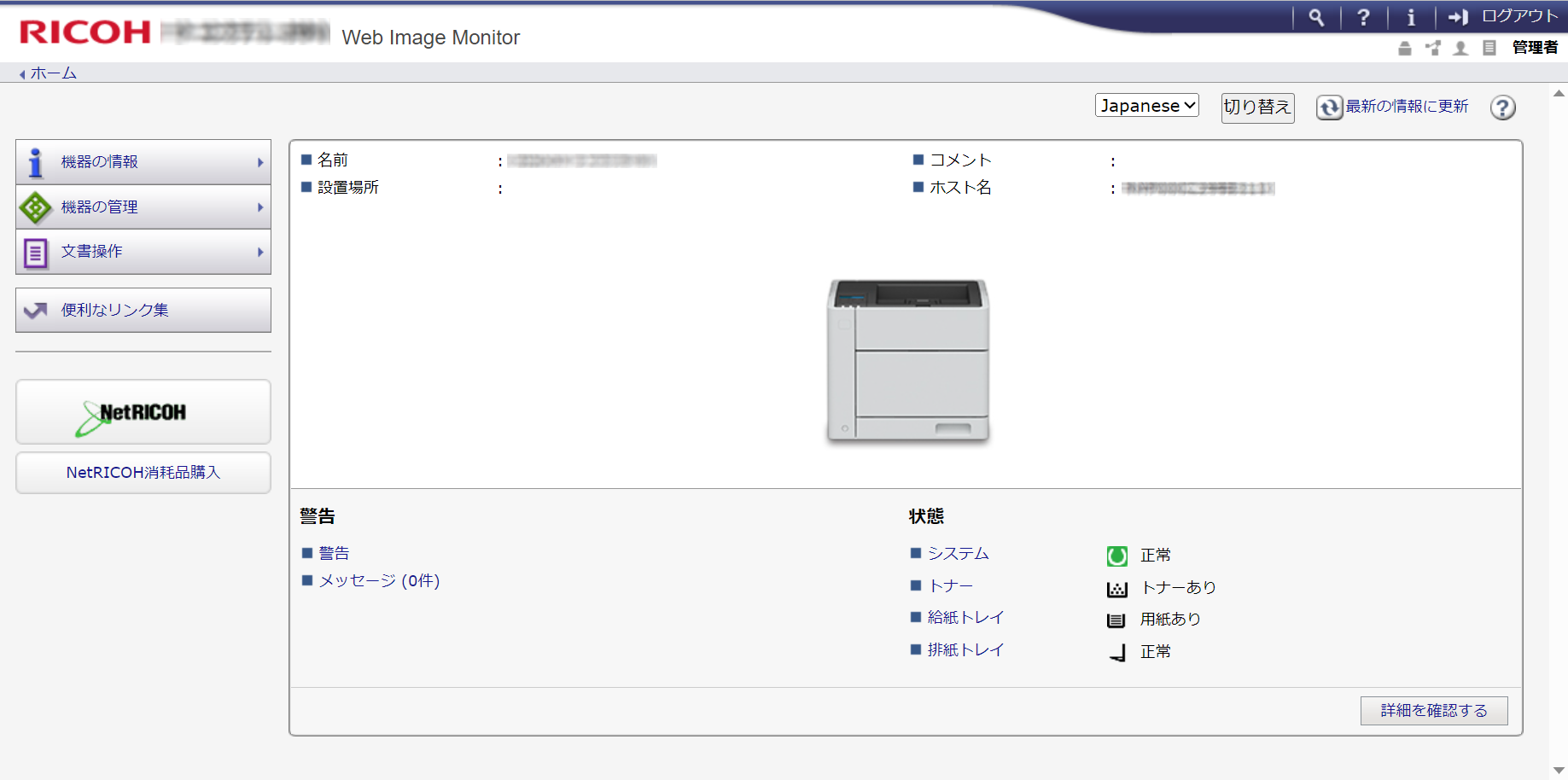Click the RICOH logo
Viewport: 1568px width, 780px height.
click(x=85, y=32)
